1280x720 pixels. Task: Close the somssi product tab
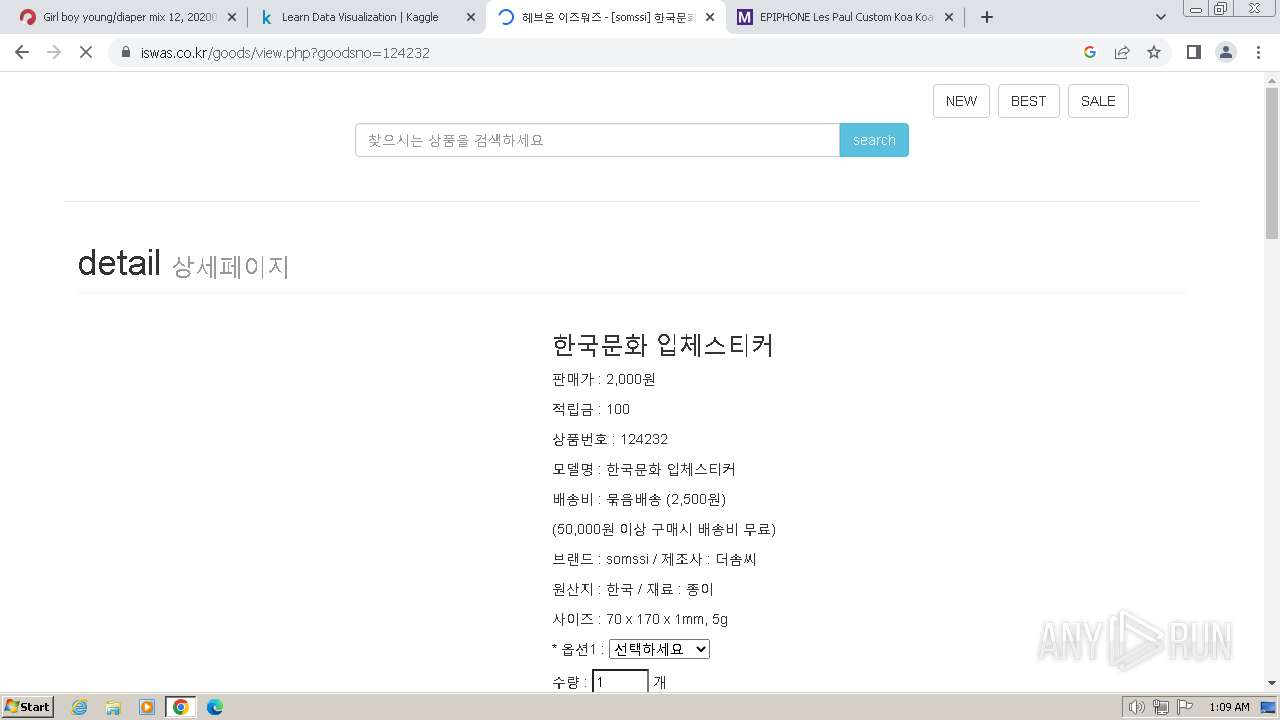coord(710,17)
